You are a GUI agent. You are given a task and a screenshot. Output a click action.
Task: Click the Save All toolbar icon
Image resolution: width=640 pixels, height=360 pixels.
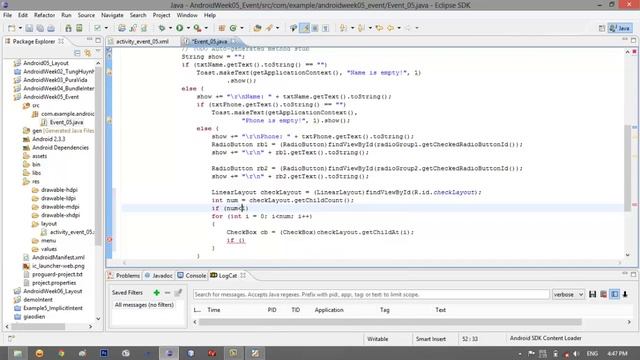(x=40, y=28)
